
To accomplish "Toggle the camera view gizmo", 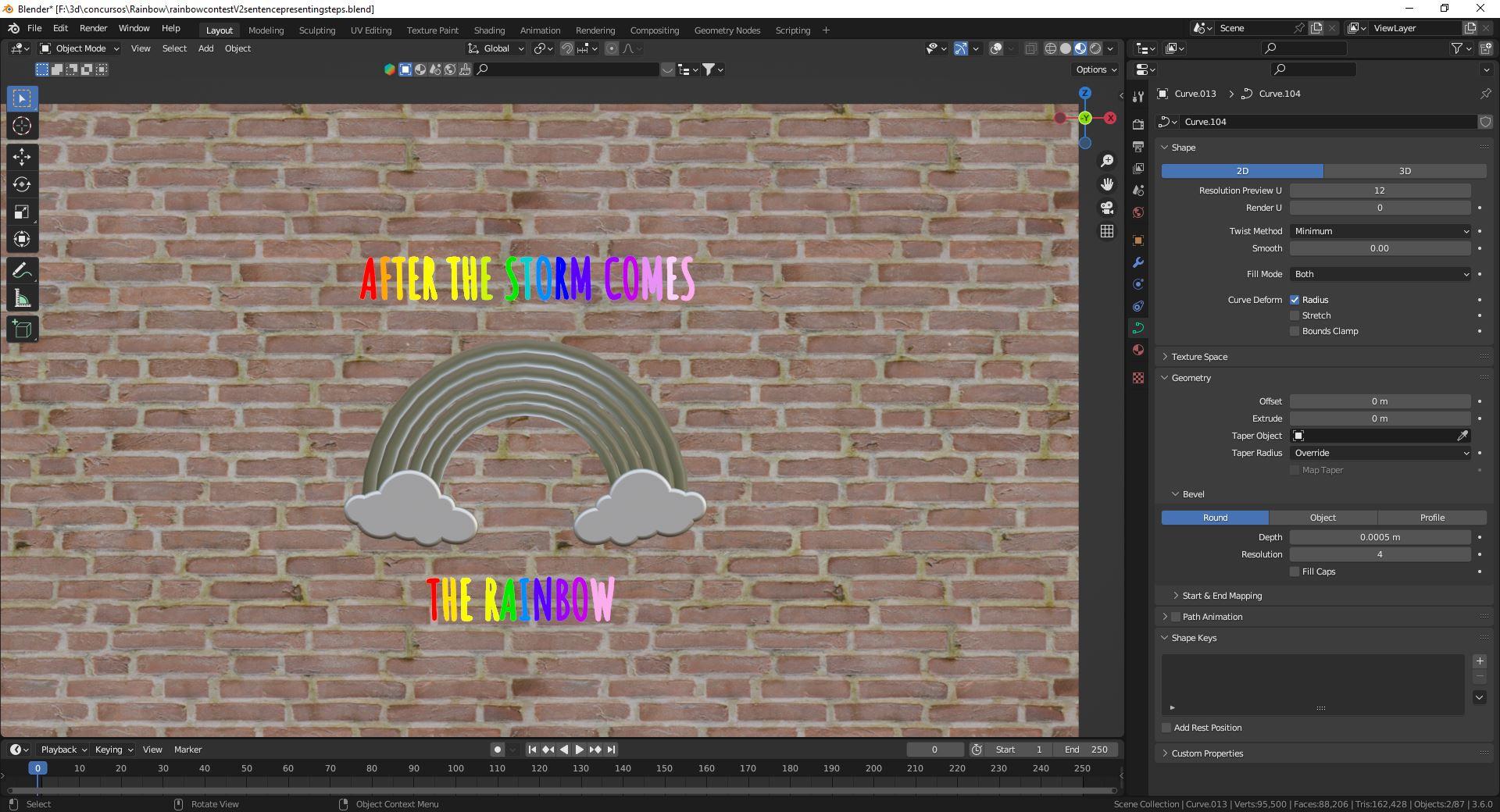I will pyautogui.click(x=1107, y=208).
